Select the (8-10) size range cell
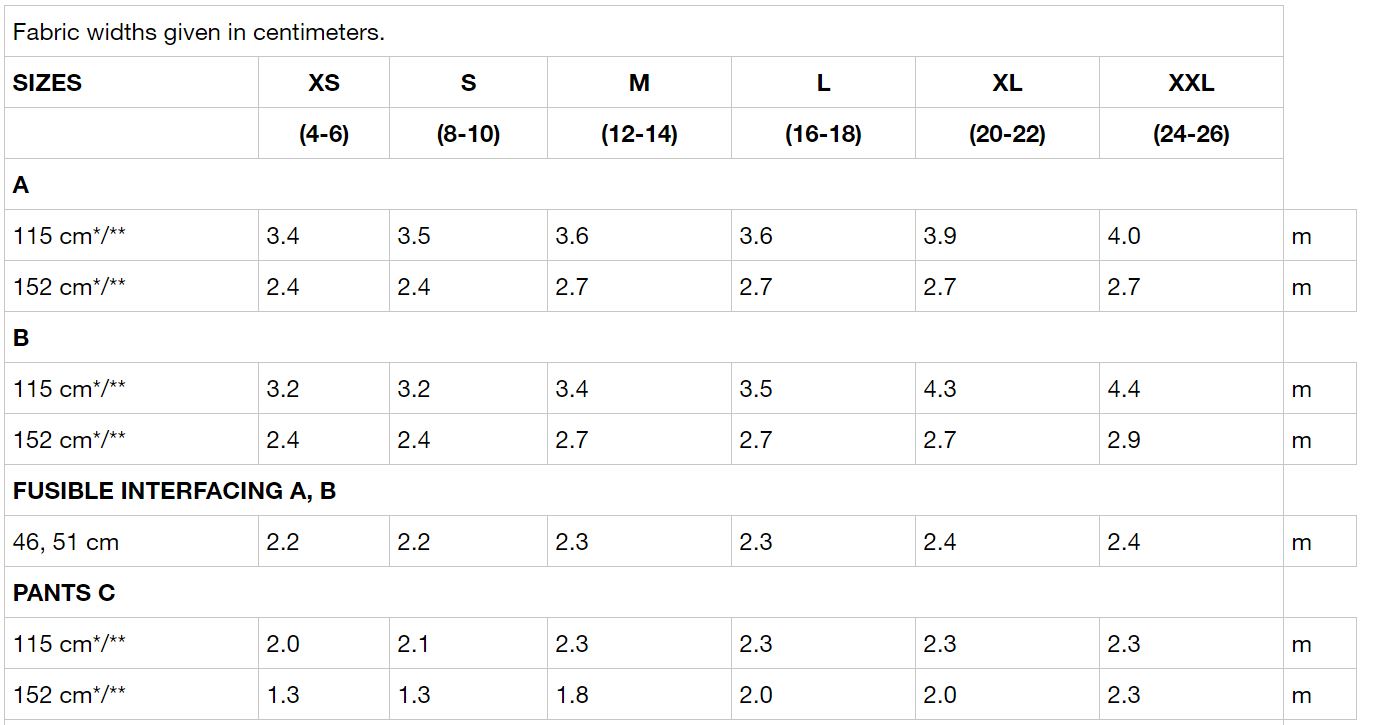The height and width of the screenshot is (725, 1382). click(468, 133)
